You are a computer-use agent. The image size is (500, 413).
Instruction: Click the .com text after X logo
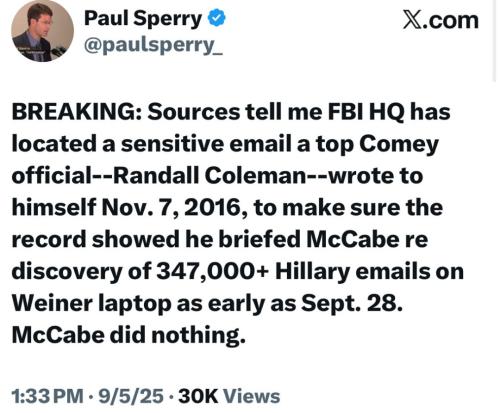point(451,21)
